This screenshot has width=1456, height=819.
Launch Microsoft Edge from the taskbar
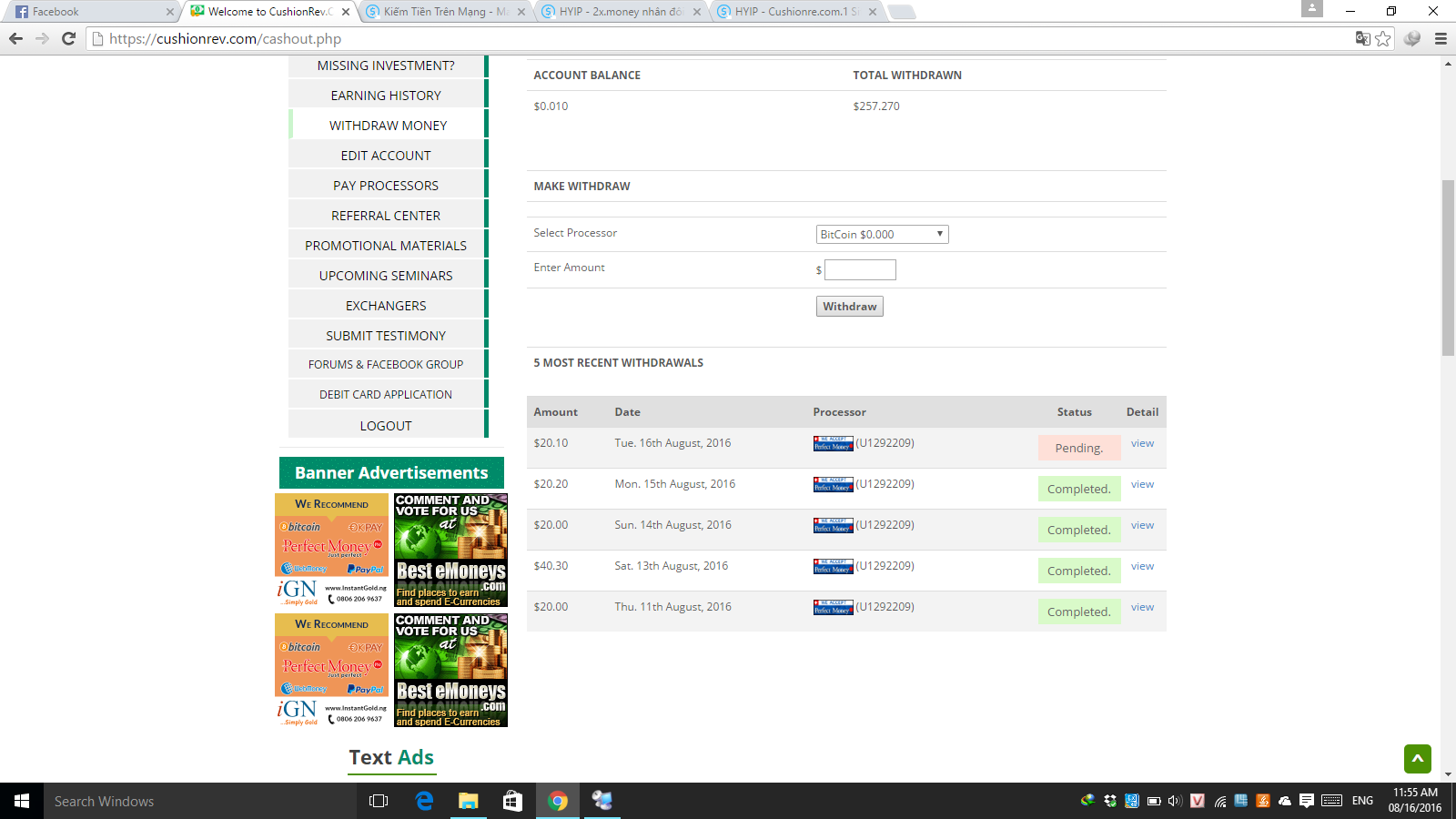[x=424, y=801]
